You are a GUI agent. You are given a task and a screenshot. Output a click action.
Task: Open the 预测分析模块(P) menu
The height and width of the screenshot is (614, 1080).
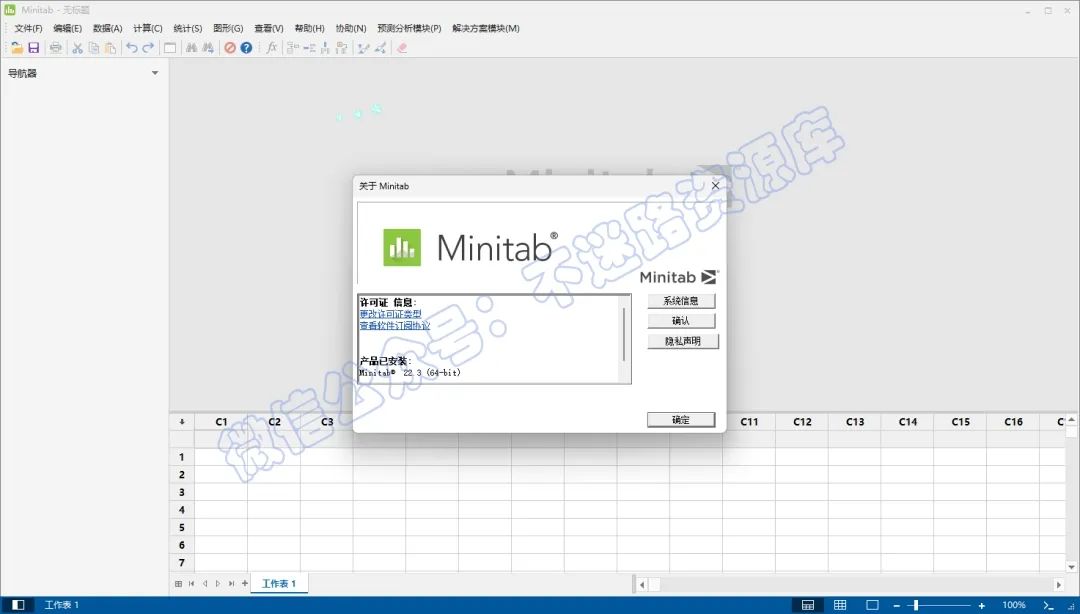pos(409,28)
